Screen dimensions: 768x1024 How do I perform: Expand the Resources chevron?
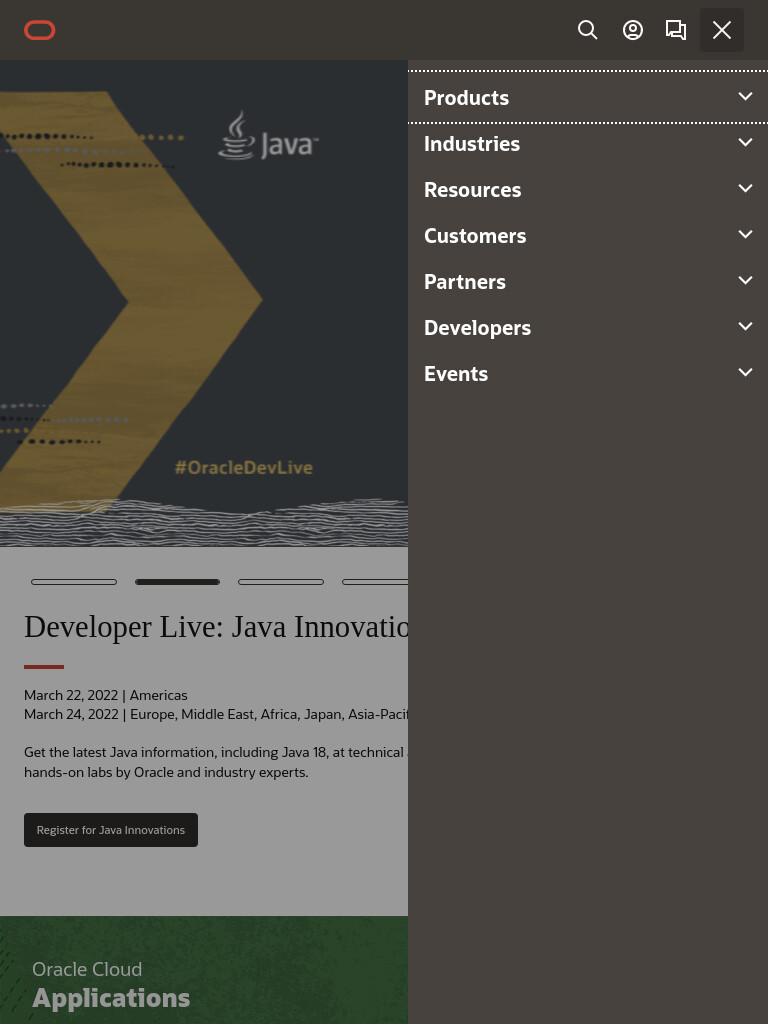[x=745, y=188]
